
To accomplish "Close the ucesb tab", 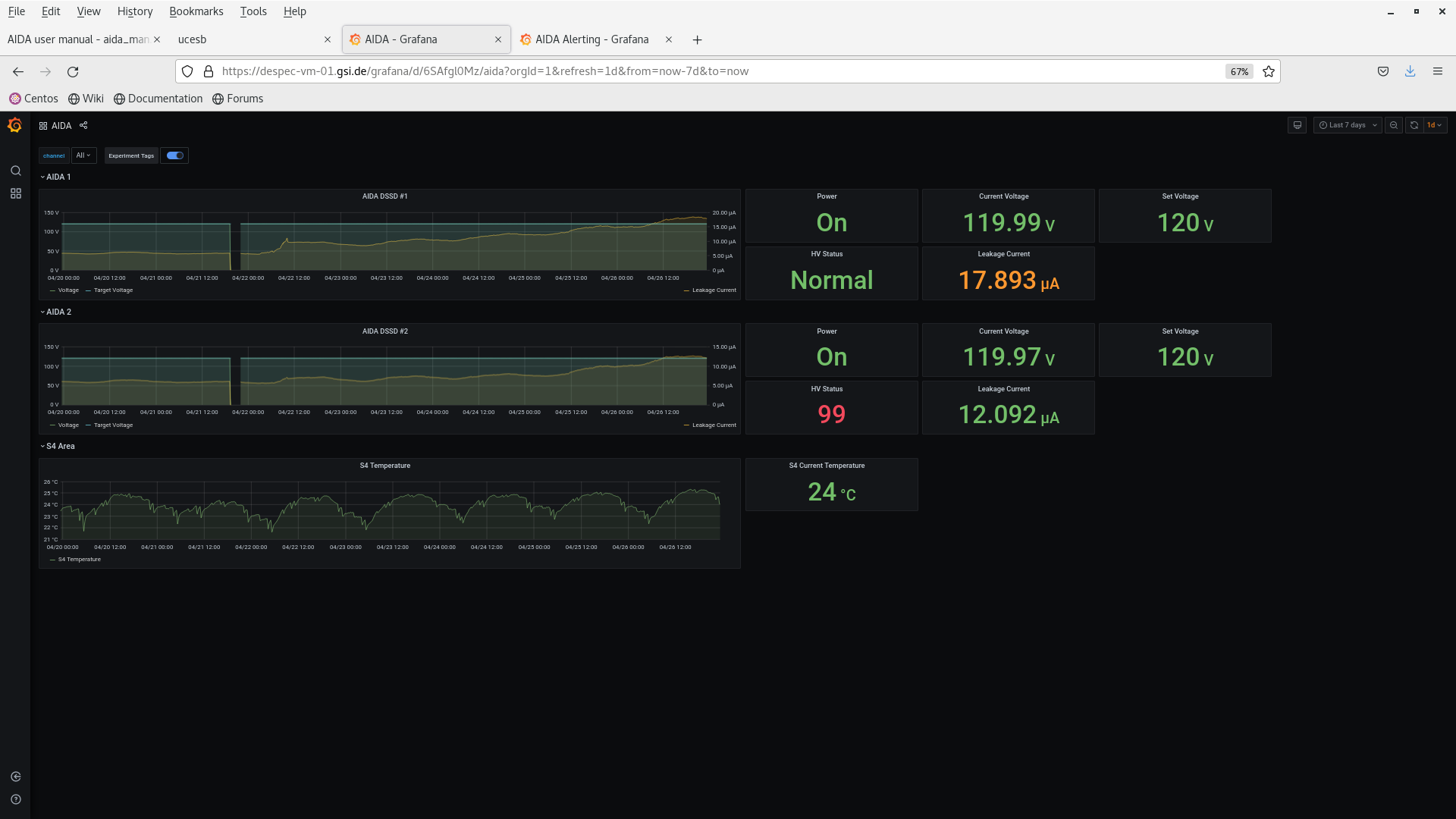I will (328, 39).
